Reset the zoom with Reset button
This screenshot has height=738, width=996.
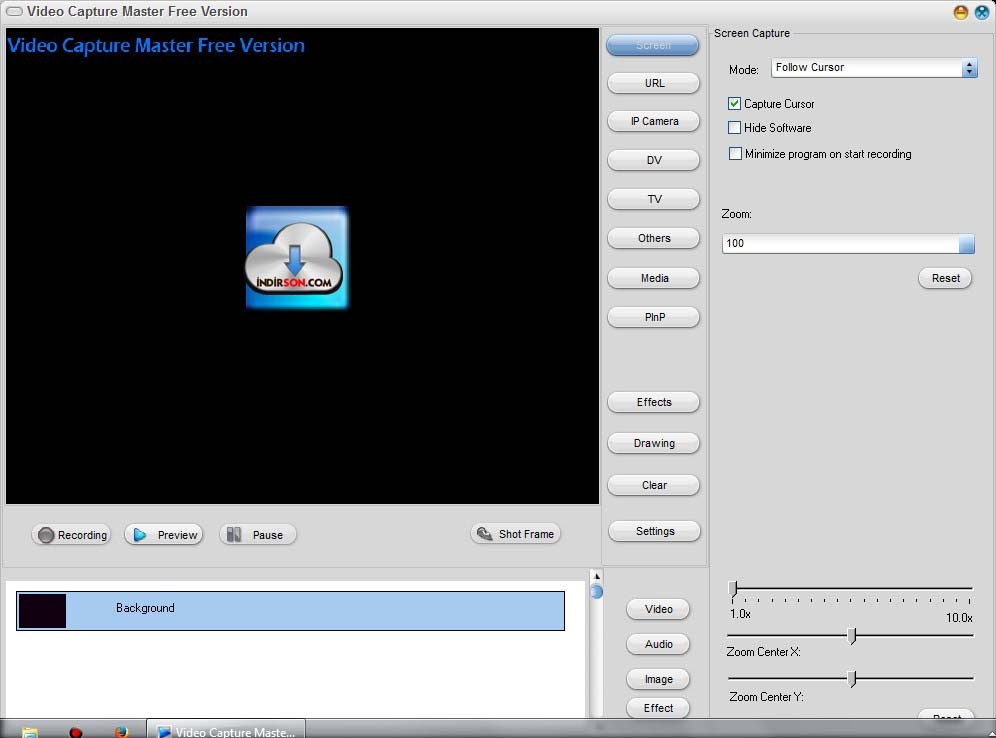point(945,278)
